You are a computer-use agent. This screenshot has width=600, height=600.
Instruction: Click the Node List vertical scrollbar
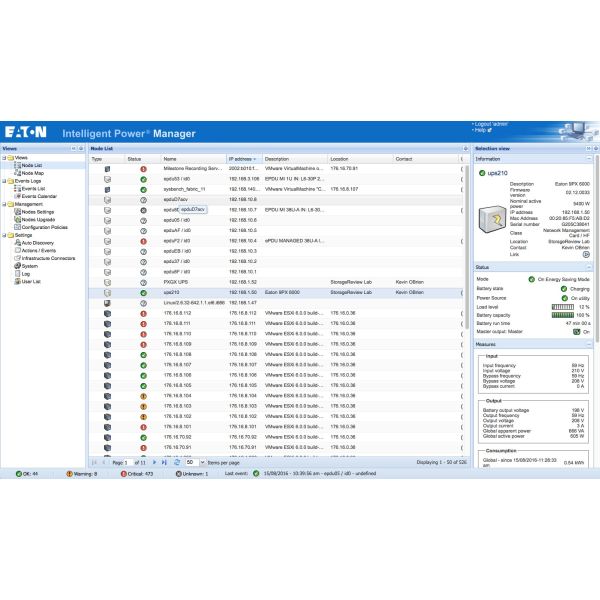[467, 247]
